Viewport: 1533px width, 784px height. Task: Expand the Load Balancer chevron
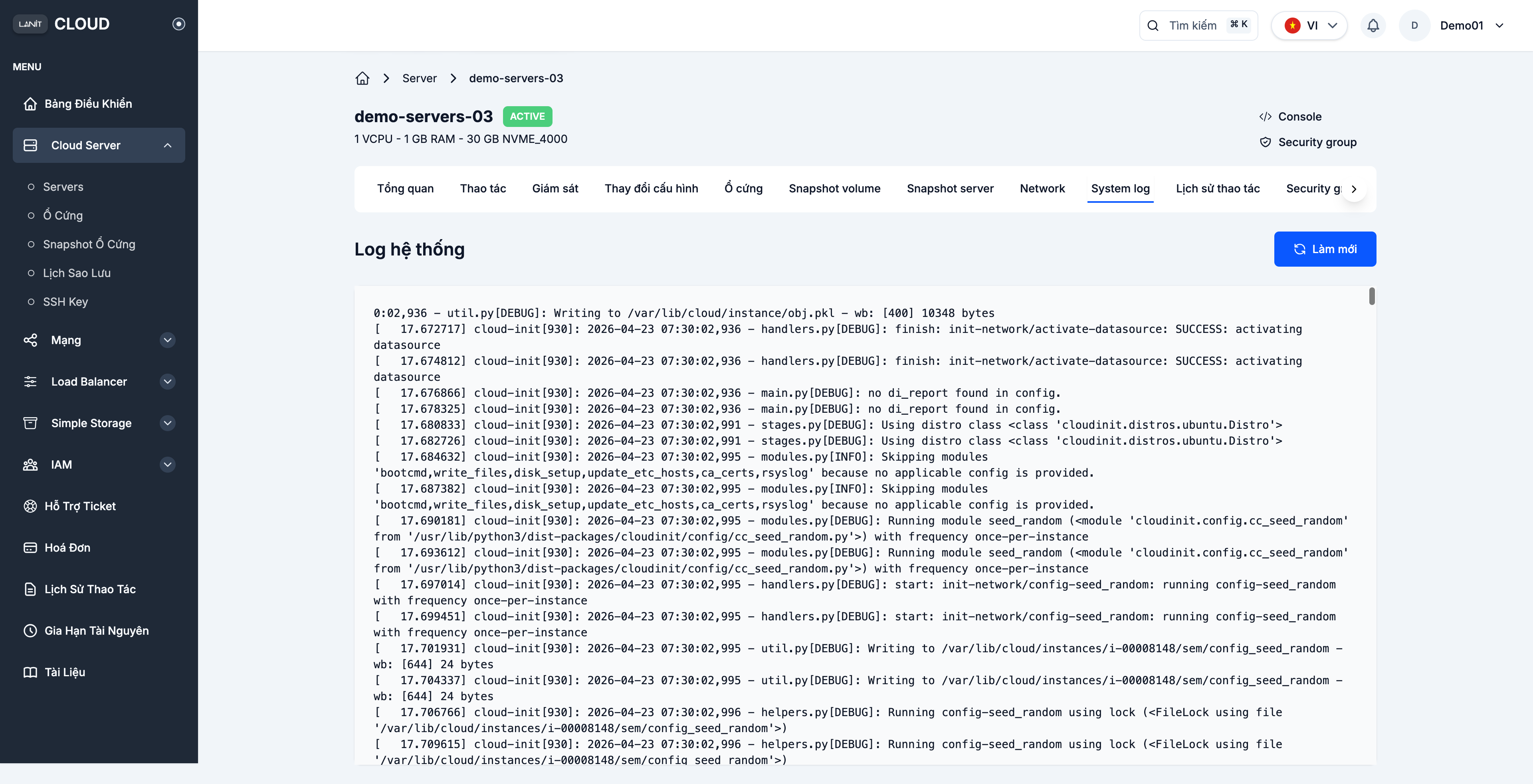168,382
